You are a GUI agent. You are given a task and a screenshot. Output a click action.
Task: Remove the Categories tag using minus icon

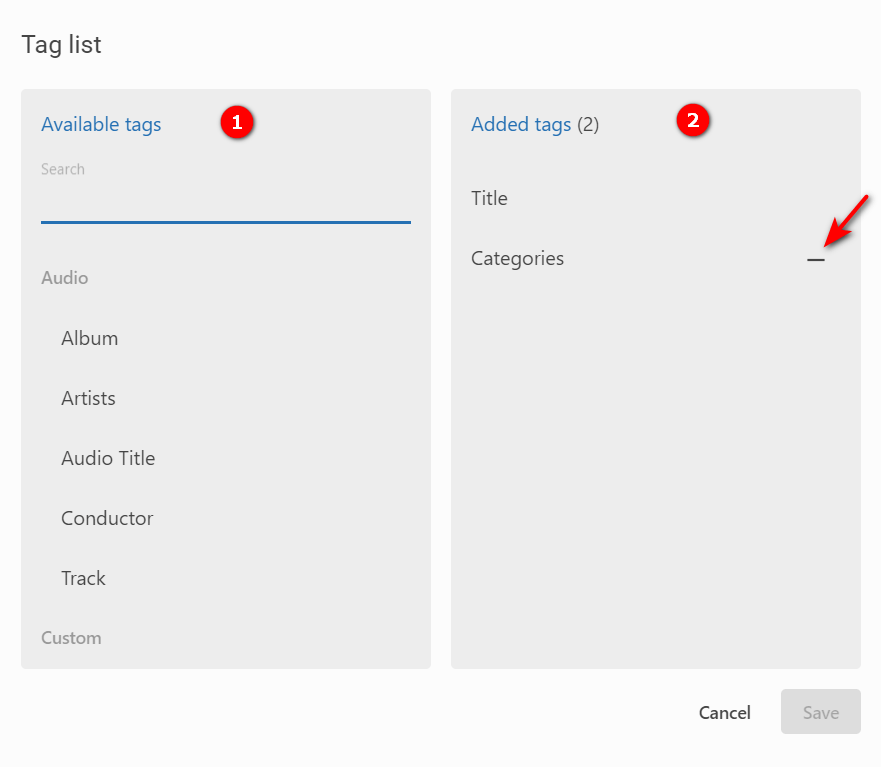coord(816,259)
